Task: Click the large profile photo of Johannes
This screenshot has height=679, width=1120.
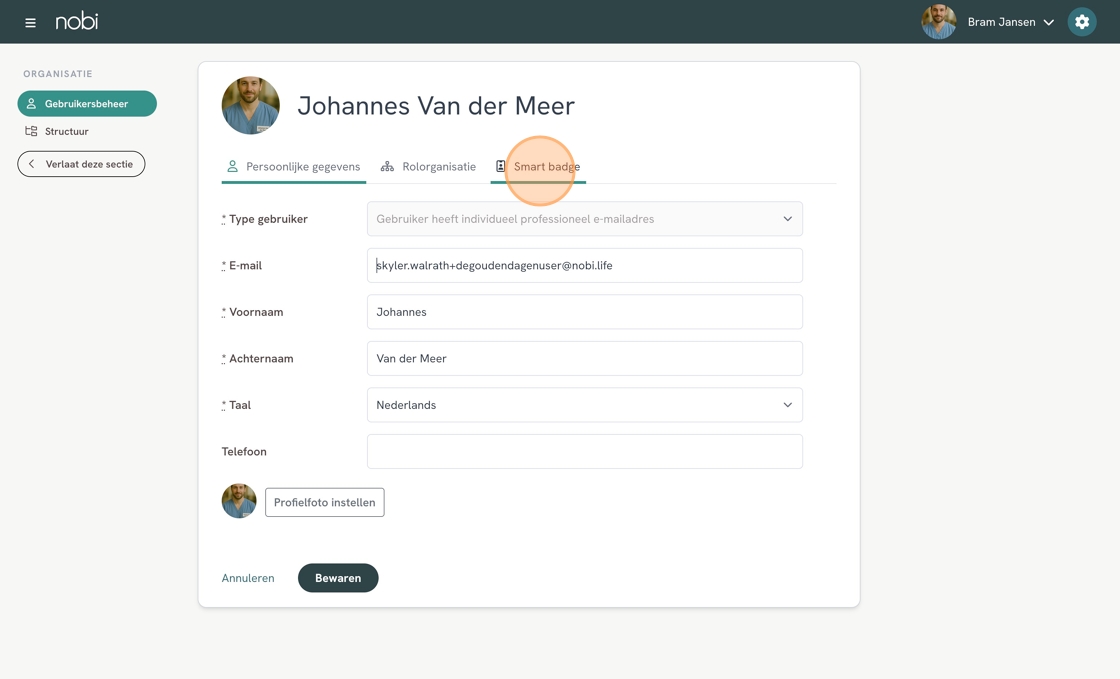Action: [x=250, y=105]
